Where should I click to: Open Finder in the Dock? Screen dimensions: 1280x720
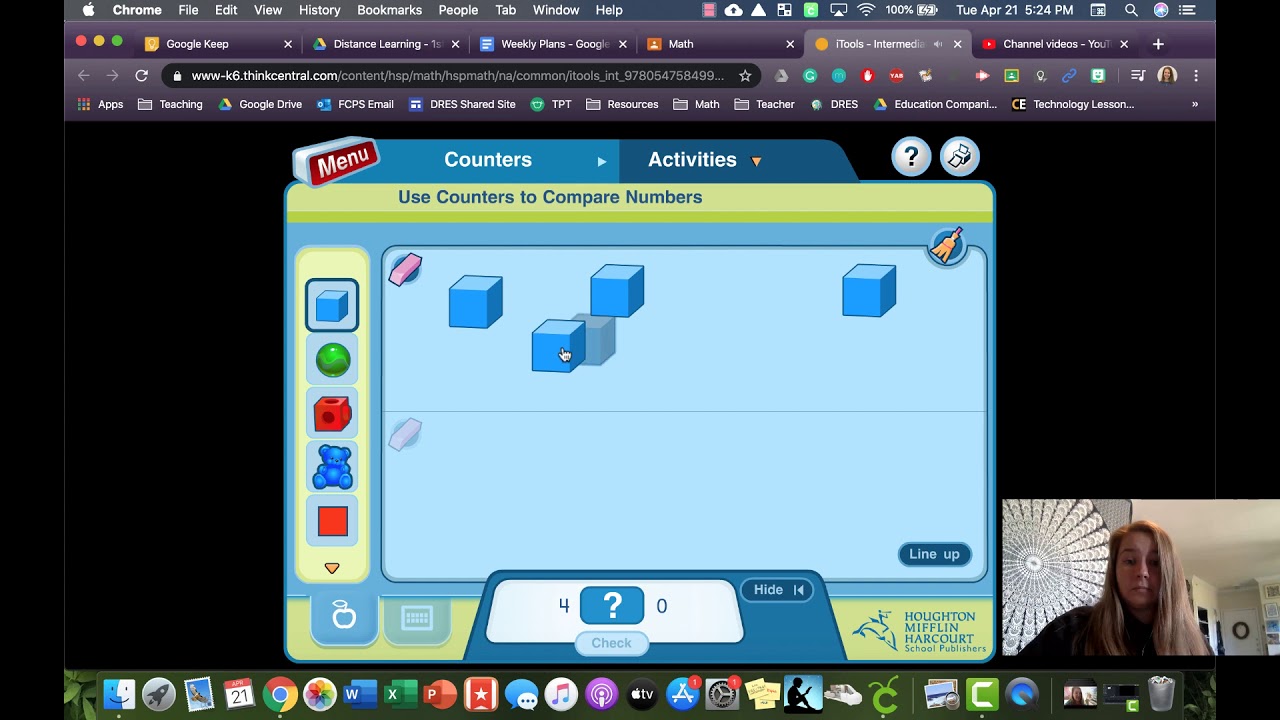[119, 694]
